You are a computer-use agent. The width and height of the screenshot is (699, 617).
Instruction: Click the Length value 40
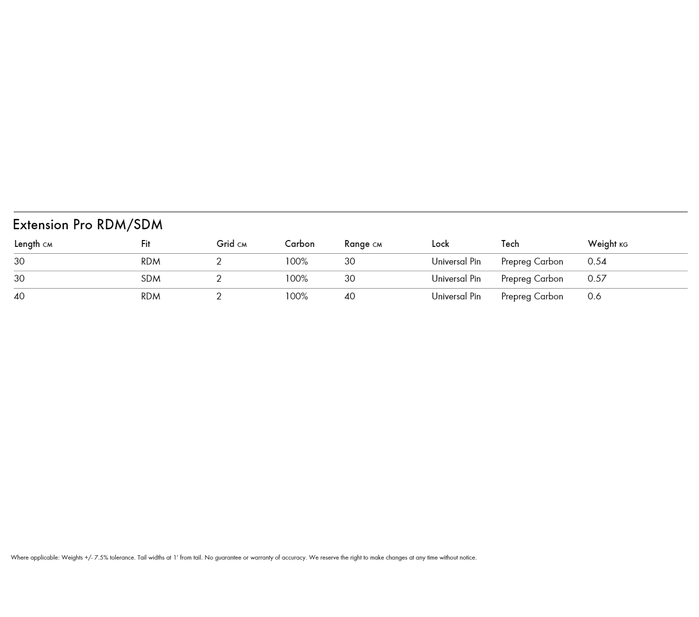pyautogui.click(x=19, y=297)
